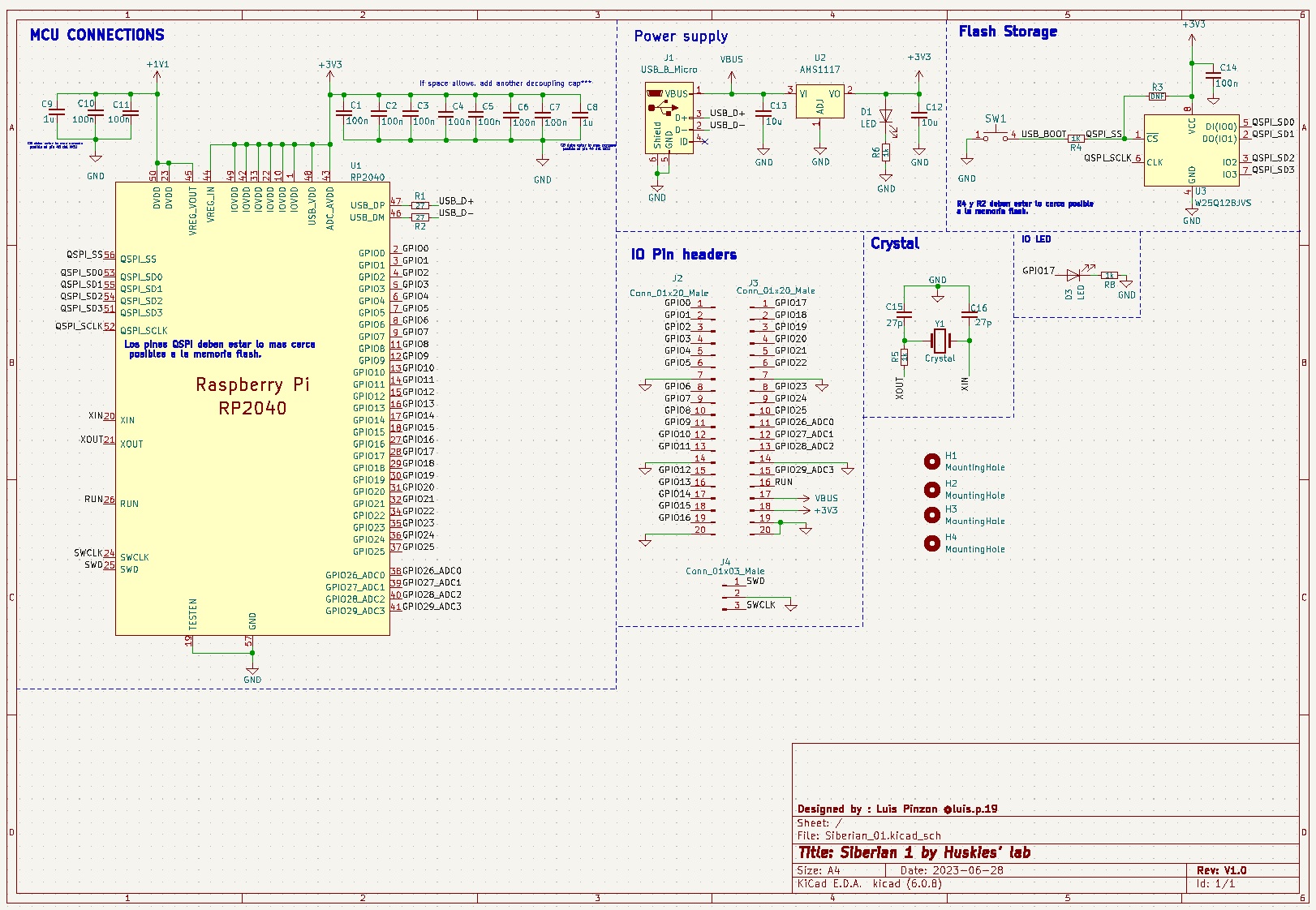
Task: Click resistor R2 on the USB_DM line
Action: click(x=420, y=217)
